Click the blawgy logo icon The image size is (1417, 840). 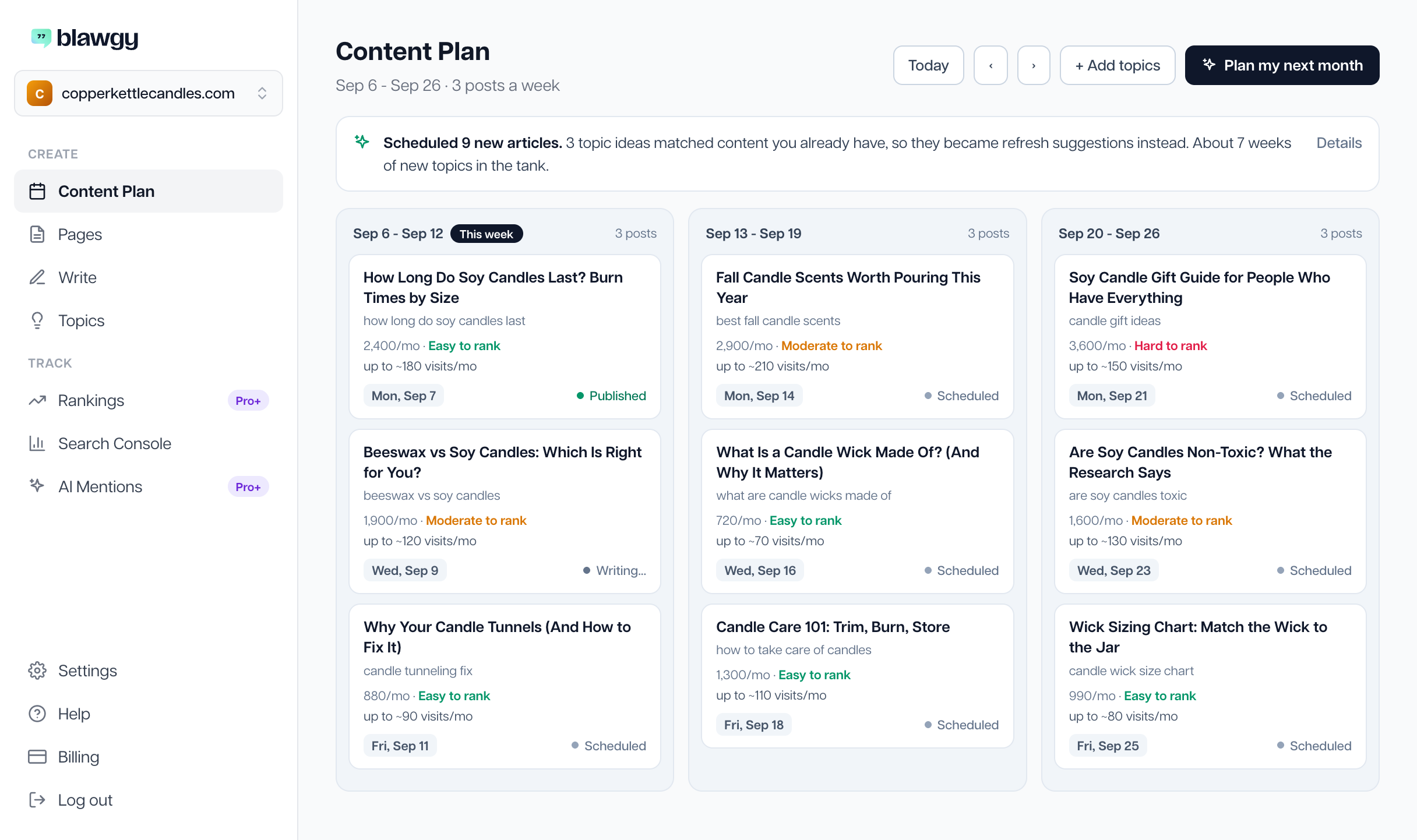[41, 38]
